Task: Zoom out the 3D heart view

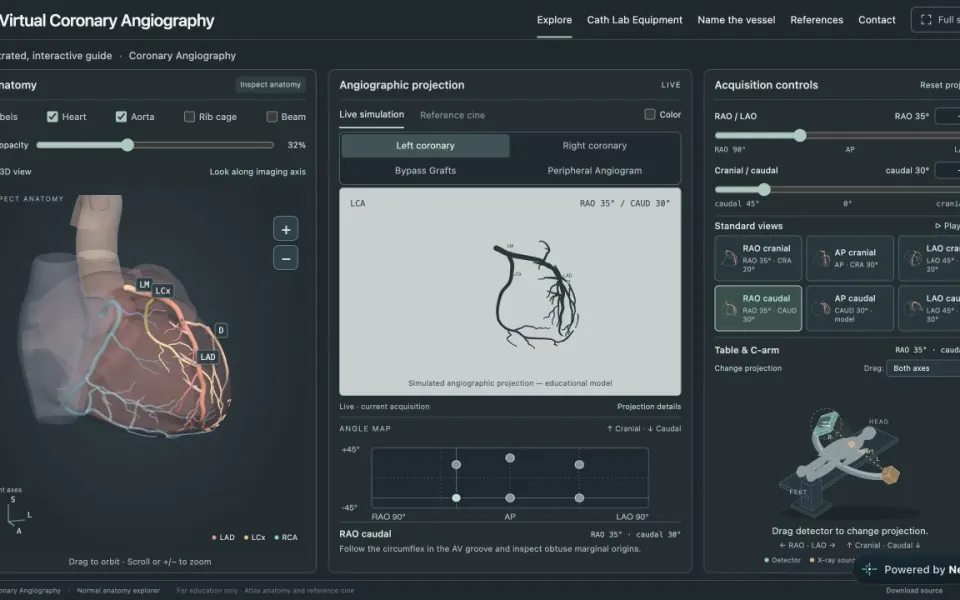Action: 285,258
